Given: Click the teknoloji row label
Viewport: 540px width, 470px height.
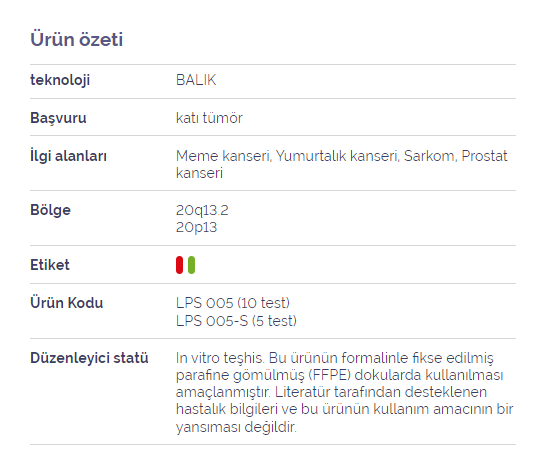Looking at the screenshot, I should pyautogui.click(x=60, y=80).
